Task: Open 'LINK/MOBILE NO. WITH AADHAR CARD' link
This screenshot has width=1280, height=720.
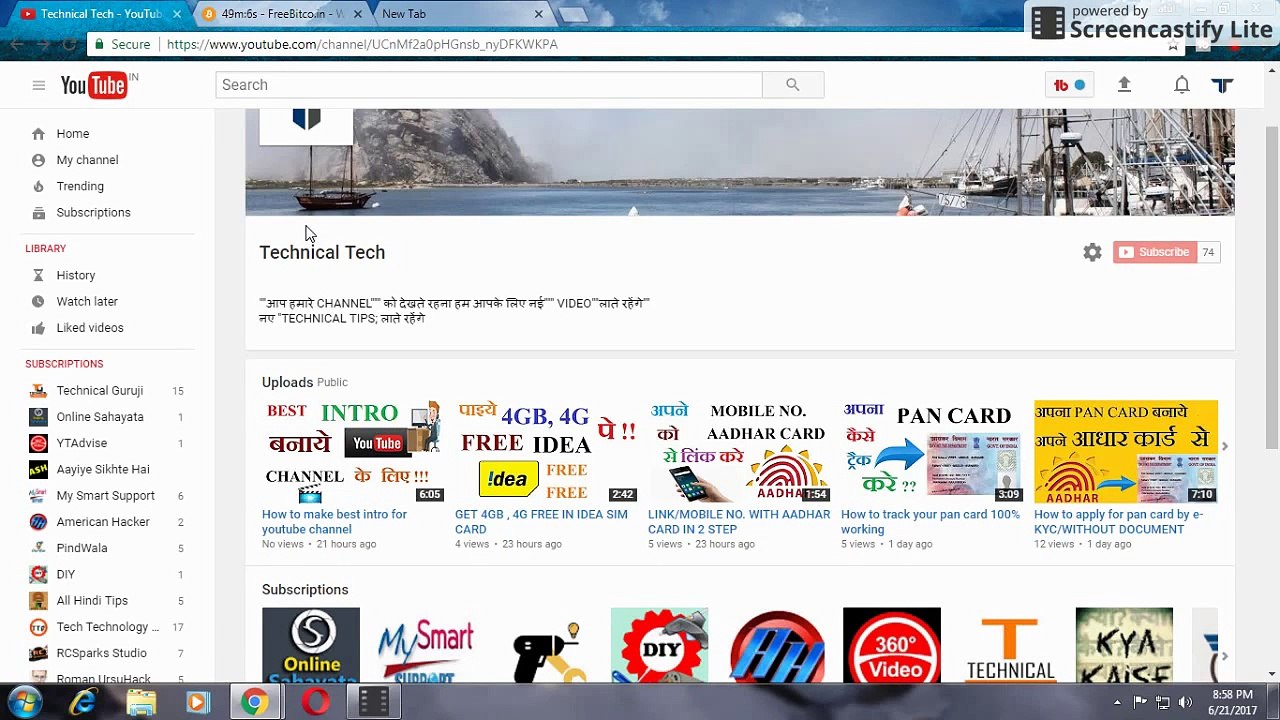Action: (x=739, y=521)
